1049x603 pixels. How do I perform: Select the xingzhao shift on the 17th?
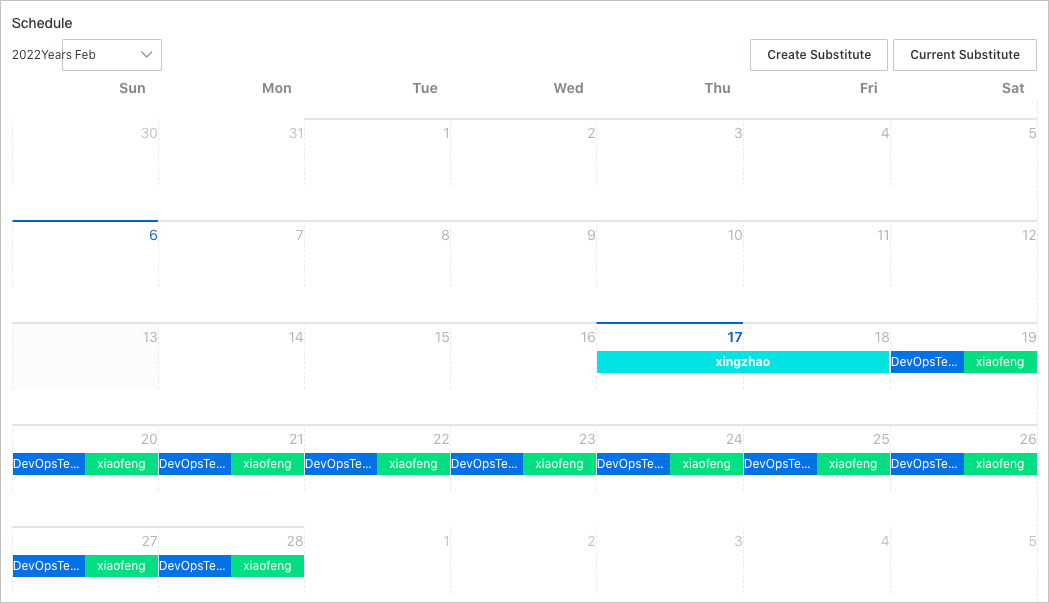click(743, 362)
